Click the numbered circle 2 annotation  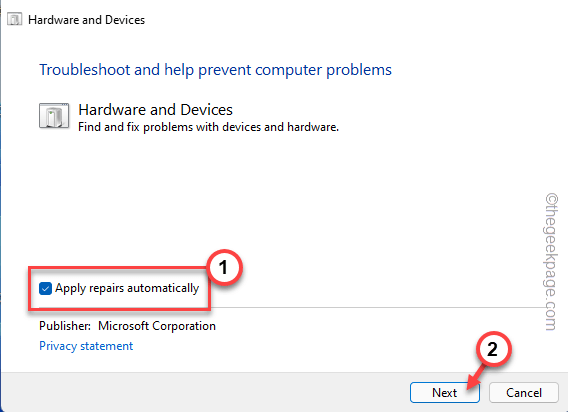point(493,350)
